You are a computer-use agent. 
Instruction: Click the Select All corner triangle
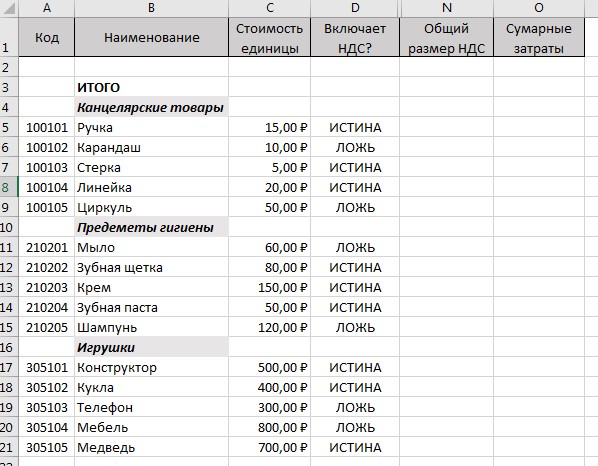[9, 8]
